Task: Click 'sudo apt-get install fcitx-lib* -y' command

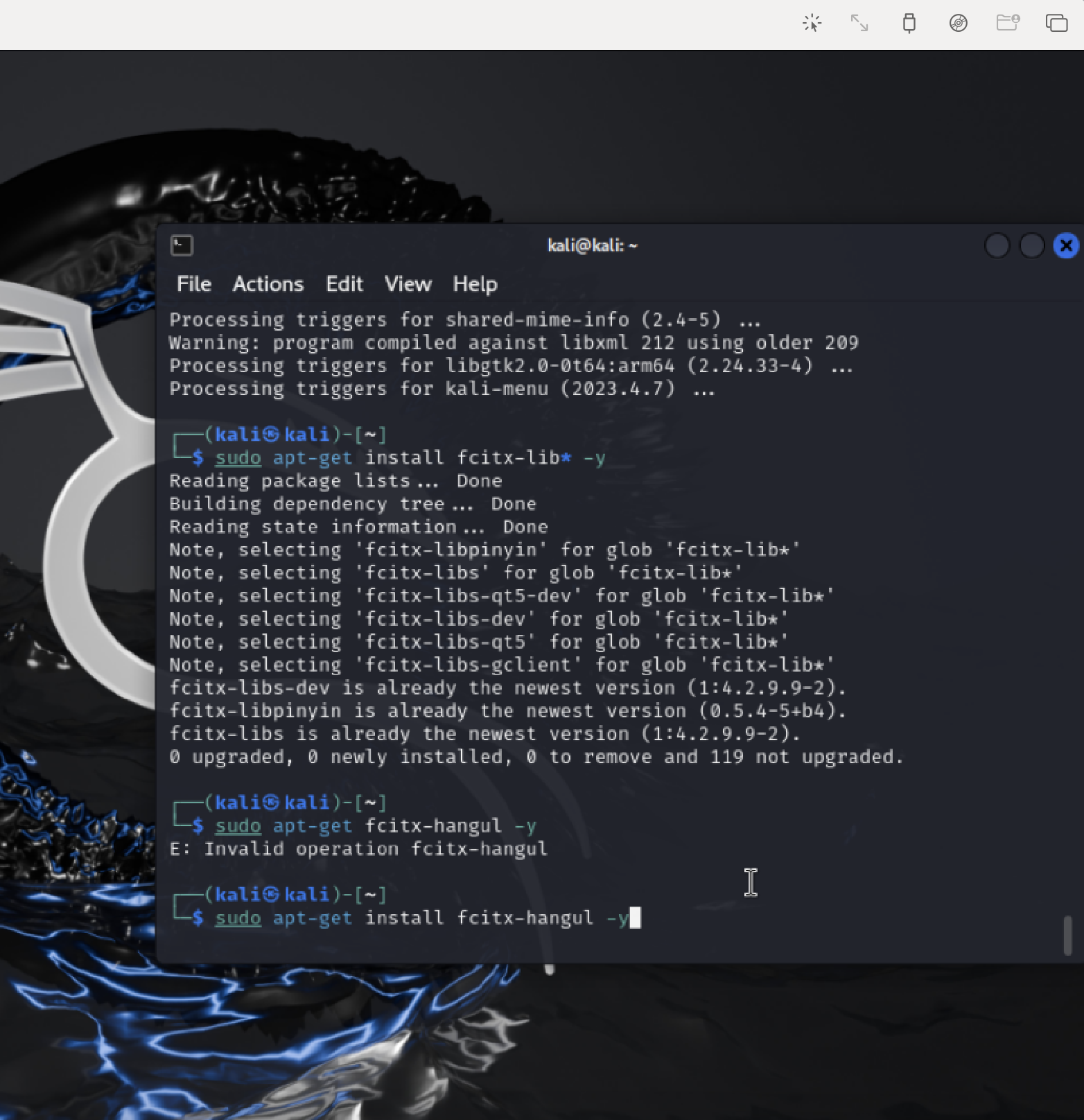Action: click(410, 457)
